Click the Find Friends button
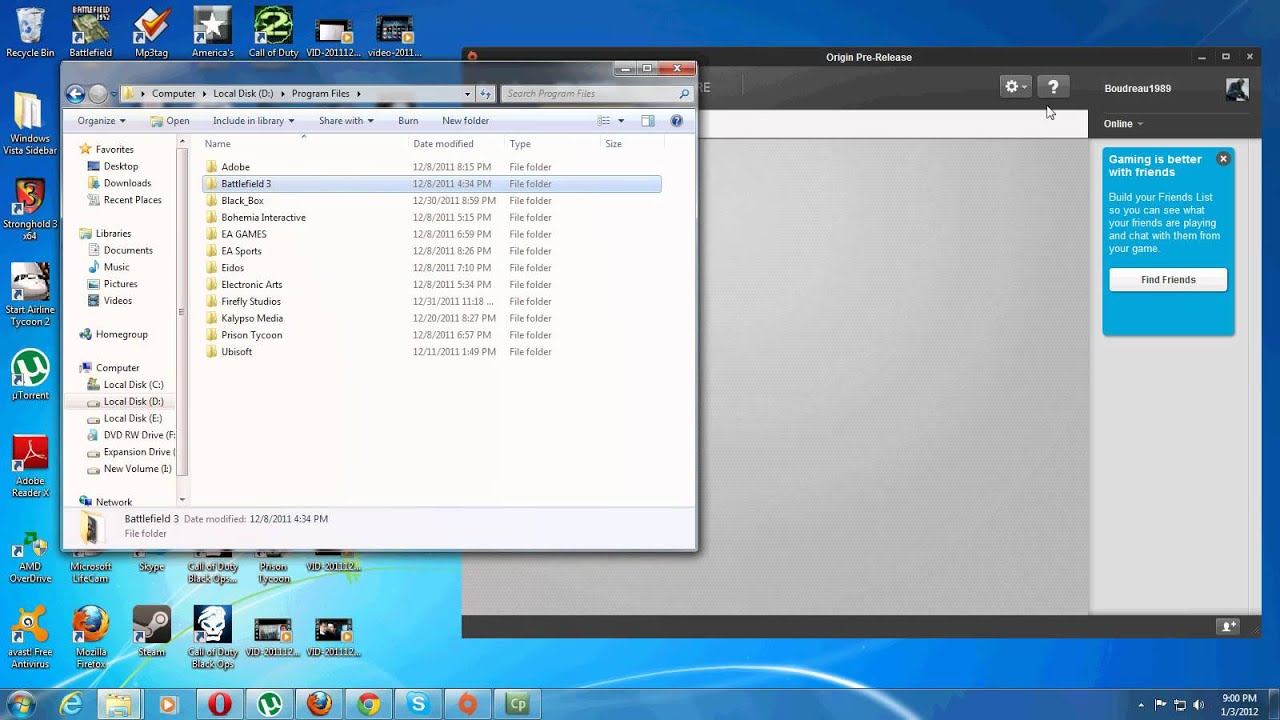1280x720 pixels. pos(1168,280)
